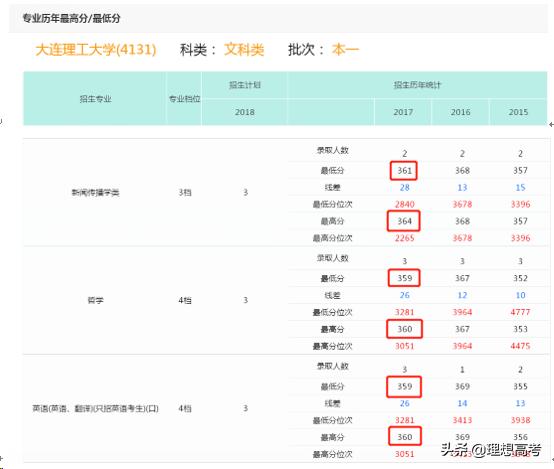Click the 招生历年统计 column header
554x469 pixels.
tap(417, 85)
